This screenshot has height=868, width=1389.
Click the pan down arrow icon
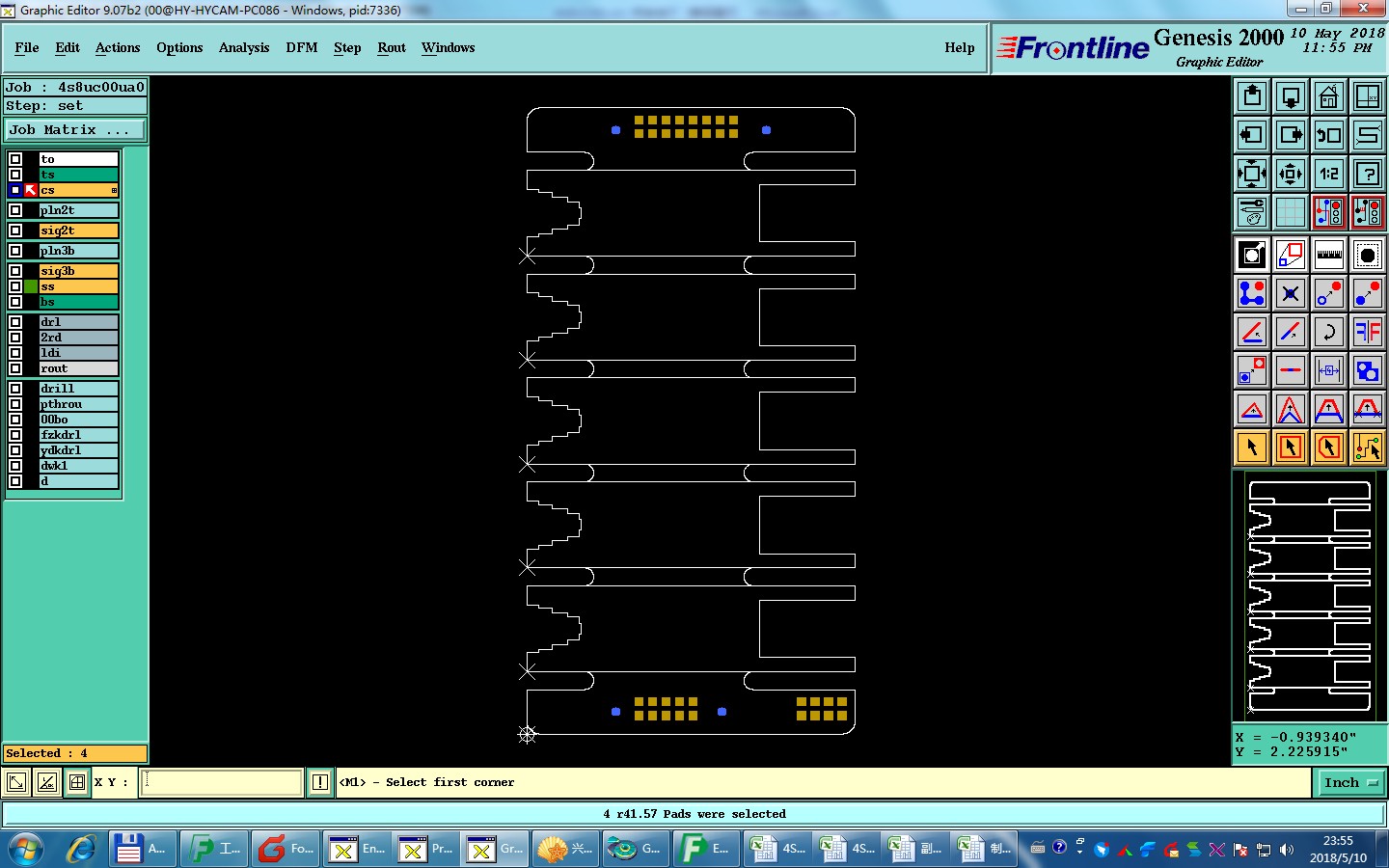(1291, 96)
